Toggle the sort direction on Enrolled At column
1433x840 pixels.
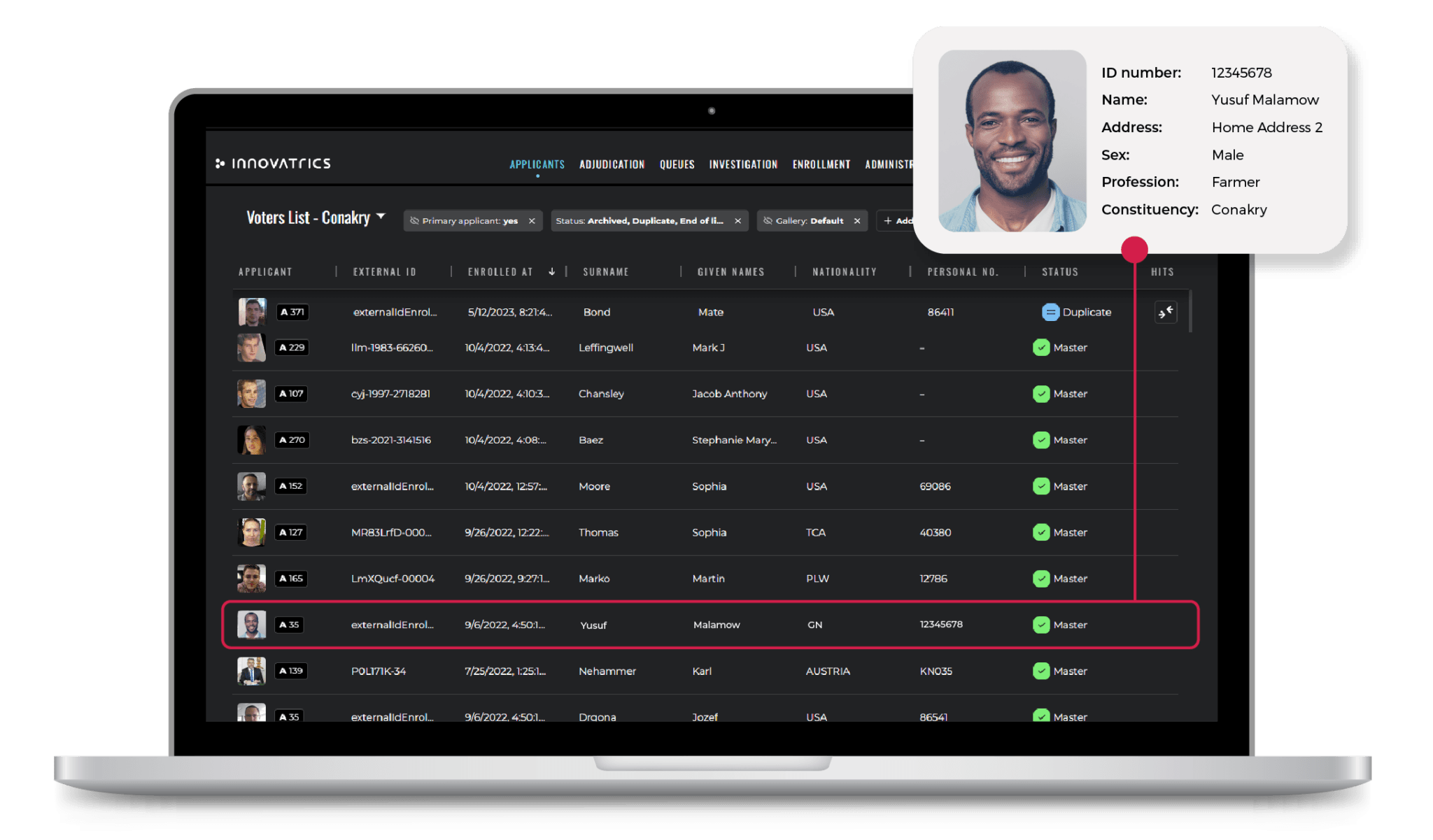coord(552,271)
